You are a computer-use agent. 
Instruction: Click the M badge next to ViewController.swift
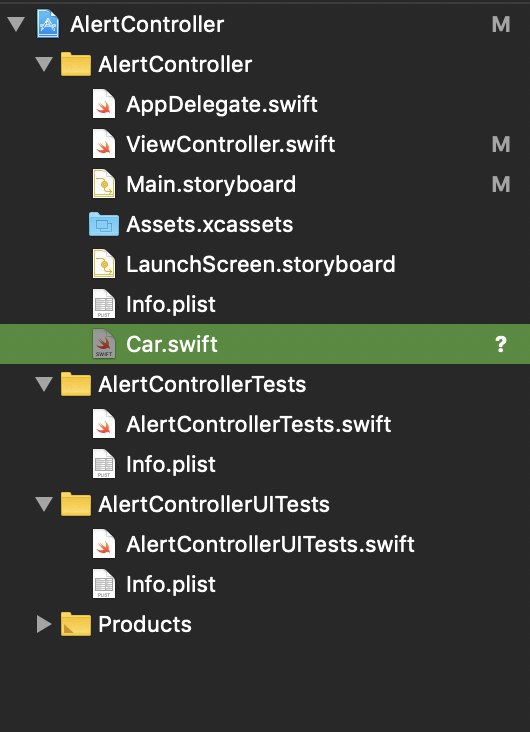pyautogui.click(x=501, y=144)
